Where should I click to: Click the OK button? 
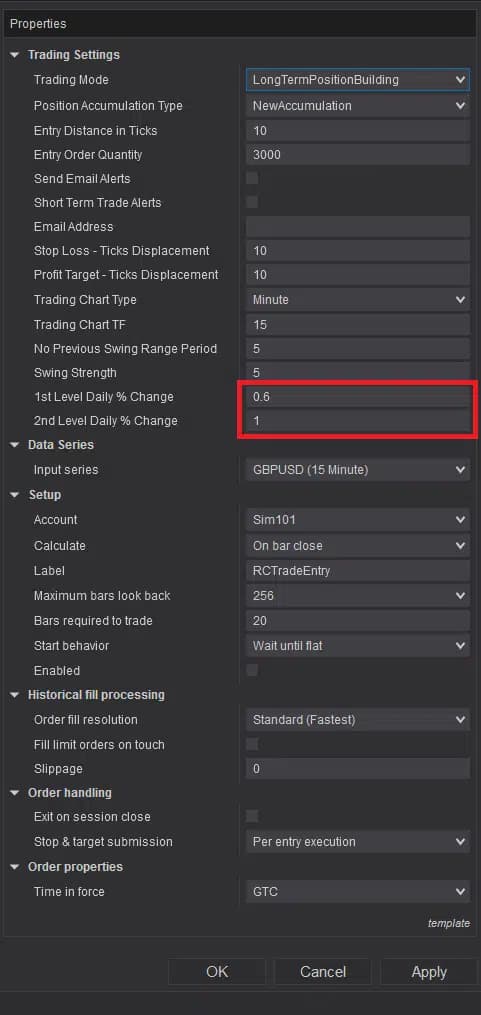click(x=217, y=972)
